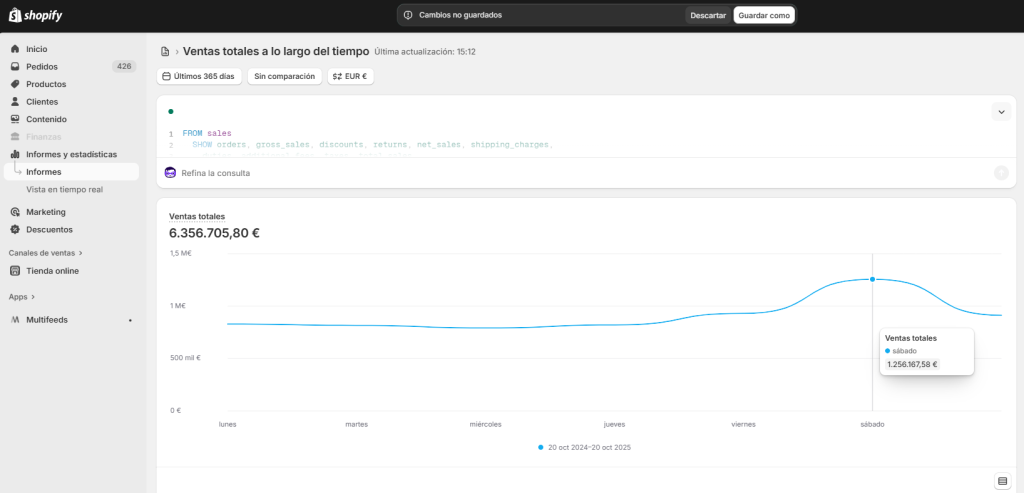
Task: Click the Clientes person icon
Action: tap(15, 102)
